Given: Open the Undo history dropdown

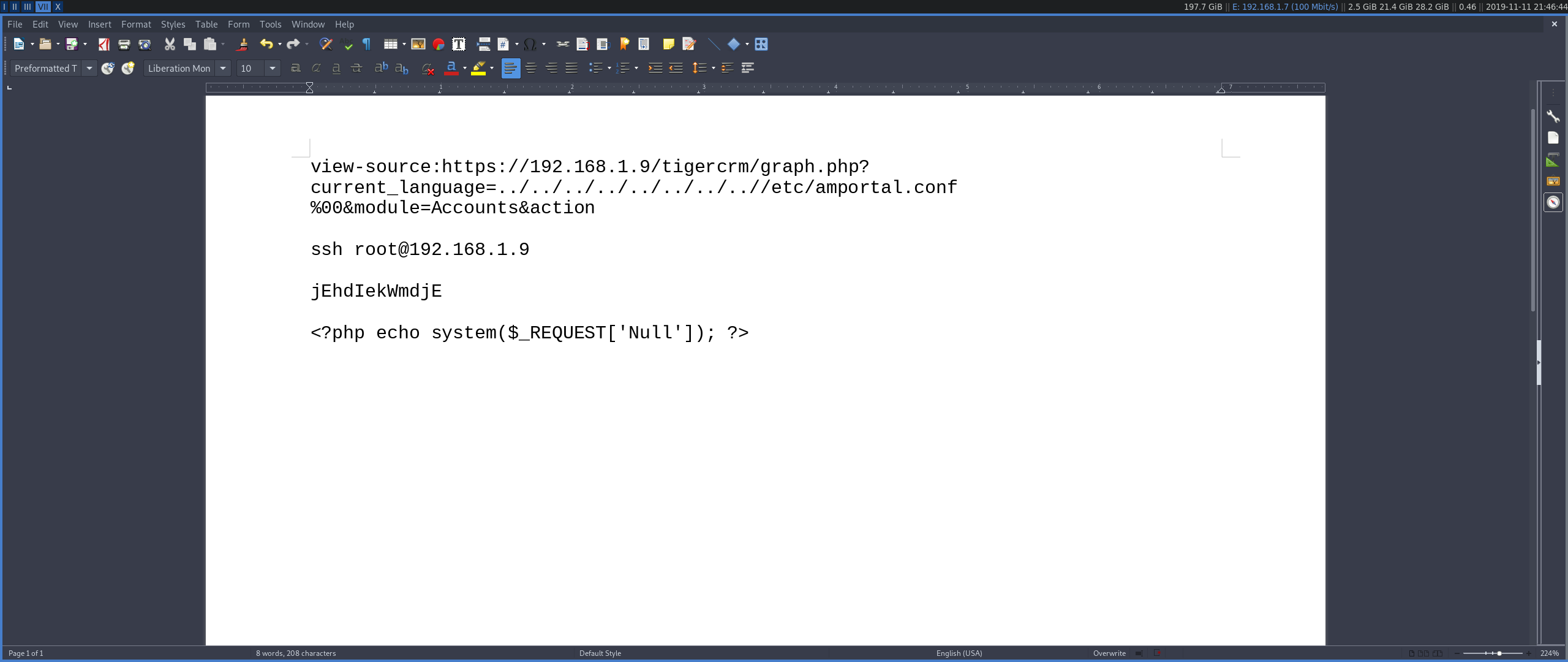Looking at the screenshot, I should (x=280, y=44).
